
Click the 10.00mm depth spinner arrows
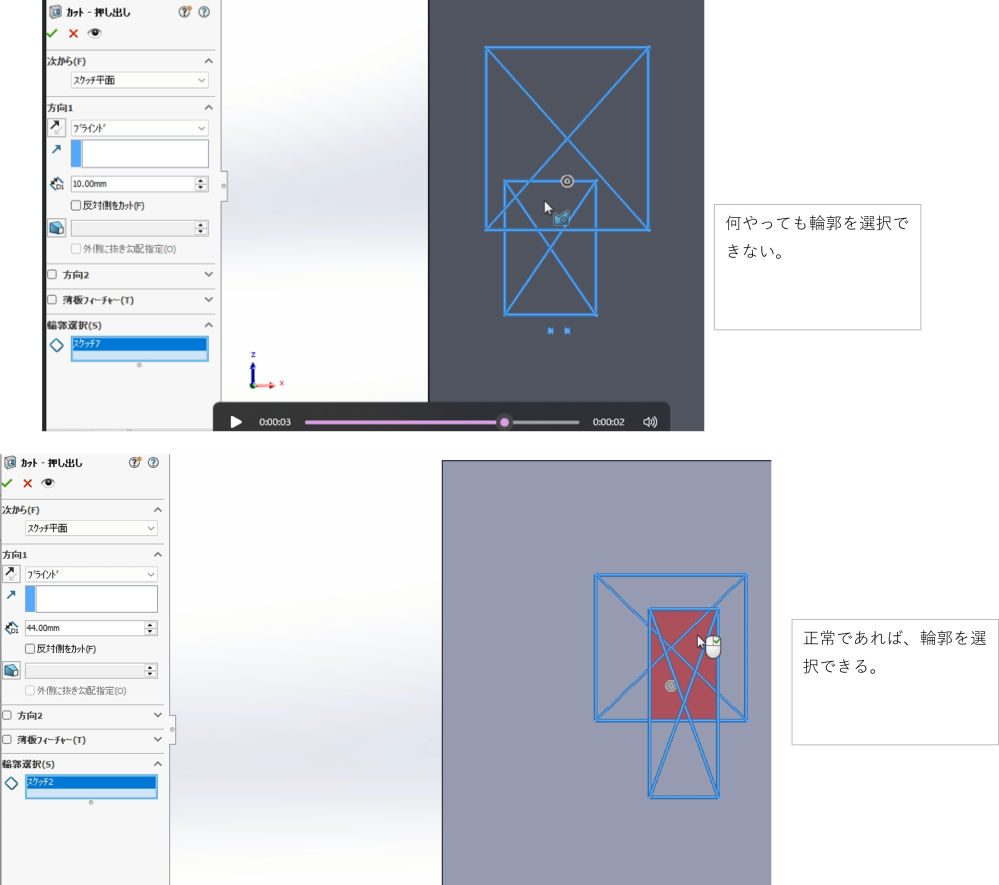(201, 183)
